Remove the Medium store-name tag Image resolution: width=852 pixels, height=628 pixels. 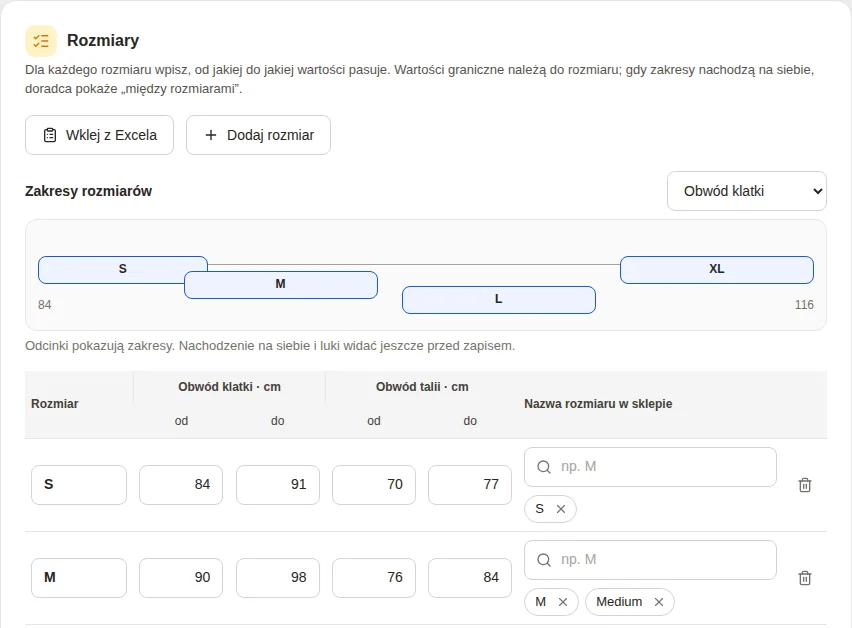point(659,602)
